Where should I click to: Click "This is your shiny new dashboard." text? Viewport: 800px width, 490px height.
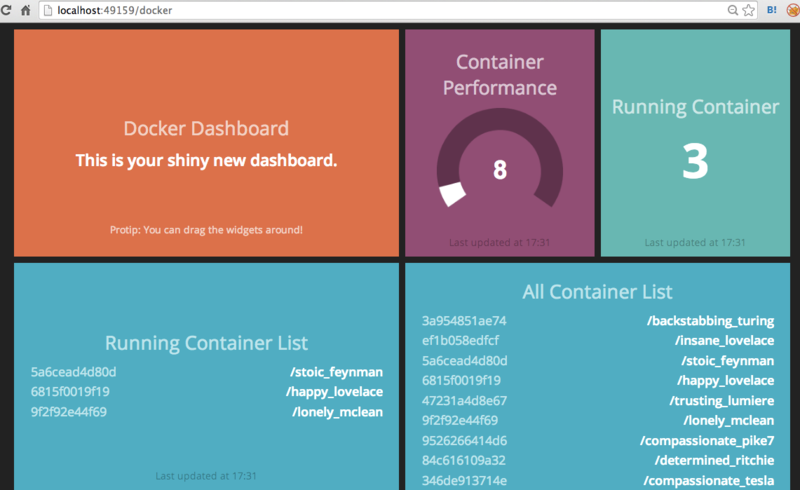pos(206,161)
